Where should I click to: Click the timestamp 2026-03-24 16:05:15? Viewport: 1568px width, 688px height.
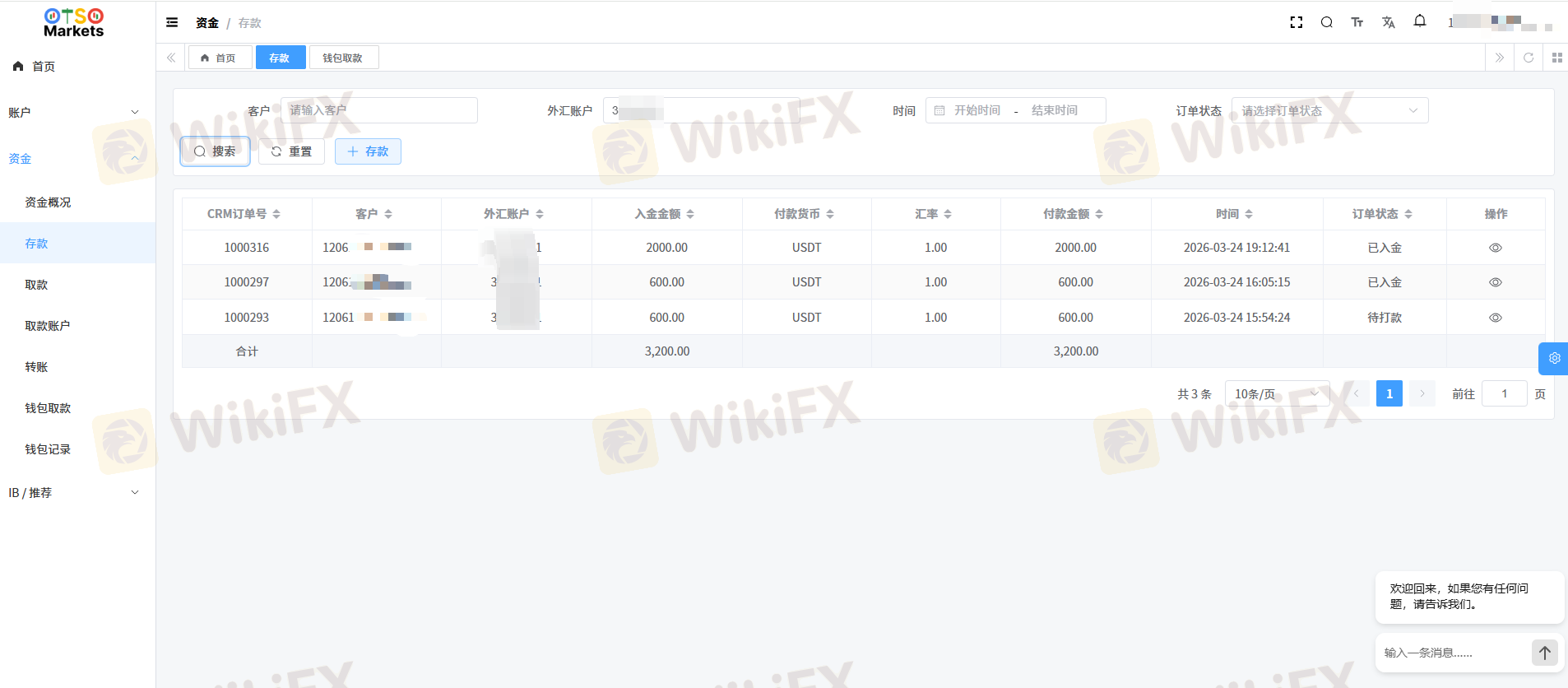pyautogui.click(x=1237, y=282)
